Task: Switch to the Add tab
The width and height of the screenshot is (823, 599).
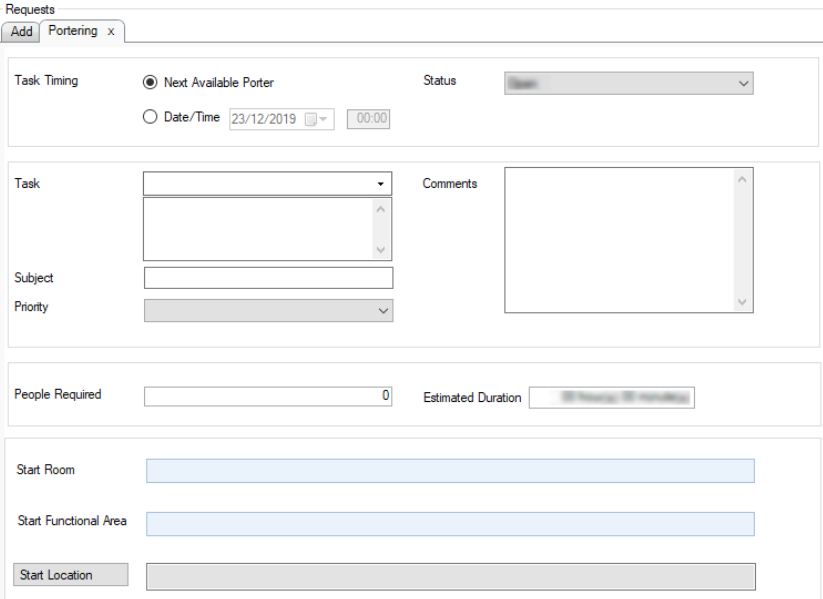Action: tap(21, 32)
